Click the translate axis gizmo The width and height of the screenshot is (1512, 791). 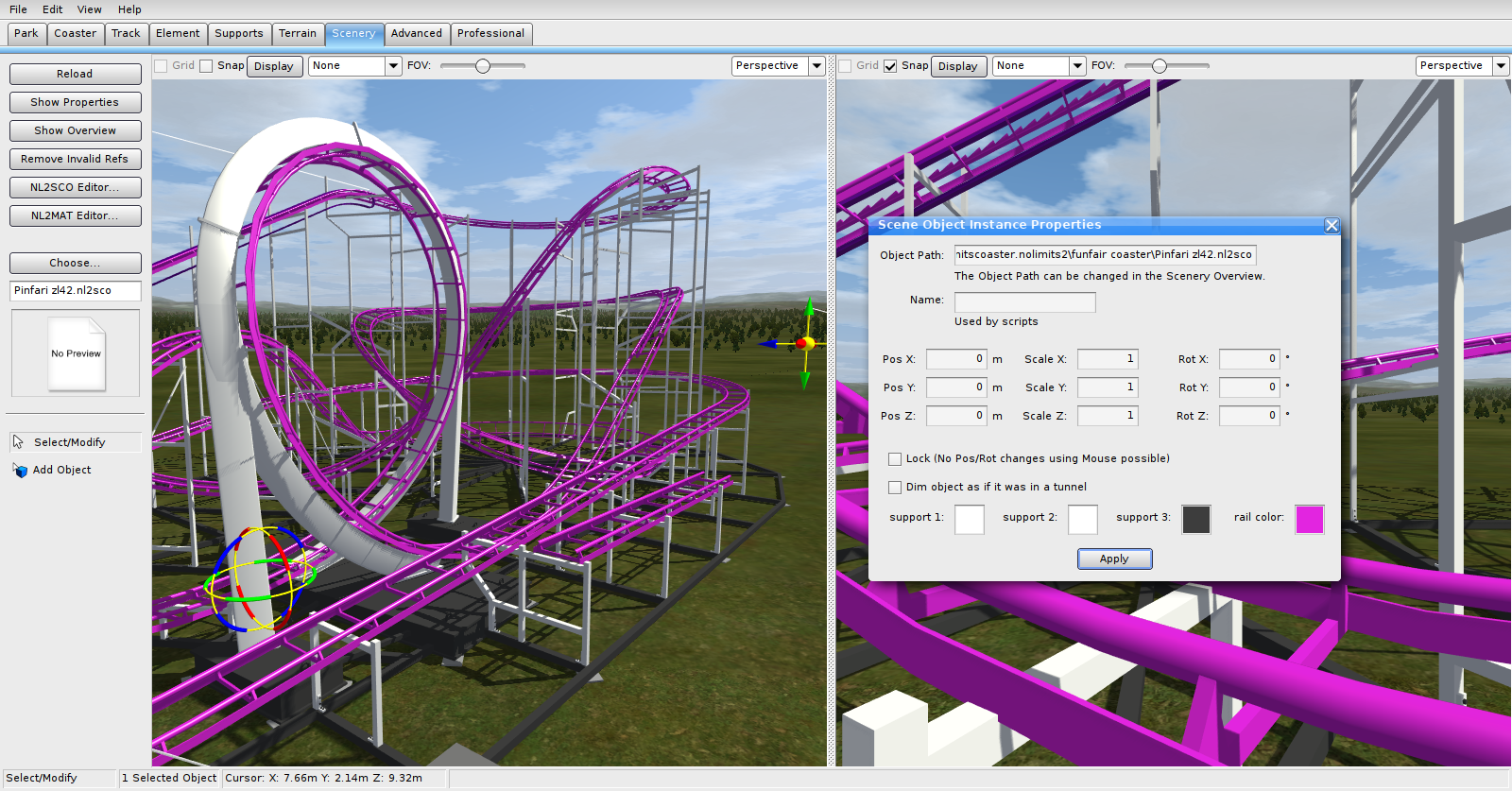click(x=804, y=344)
